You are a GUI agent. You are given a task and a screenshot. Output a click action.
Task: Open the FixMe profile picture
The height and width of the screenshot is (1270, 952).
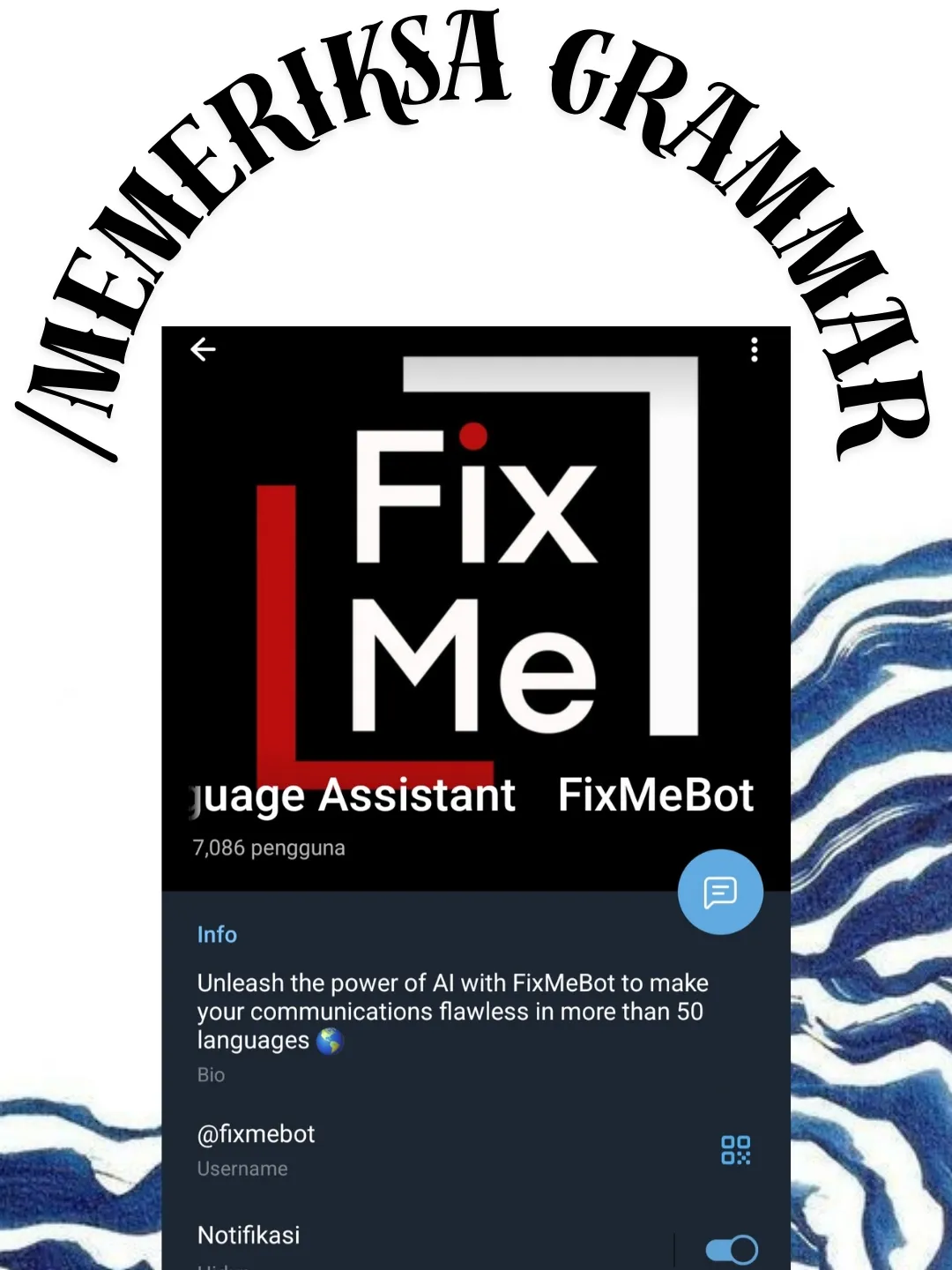coord(476,564)
